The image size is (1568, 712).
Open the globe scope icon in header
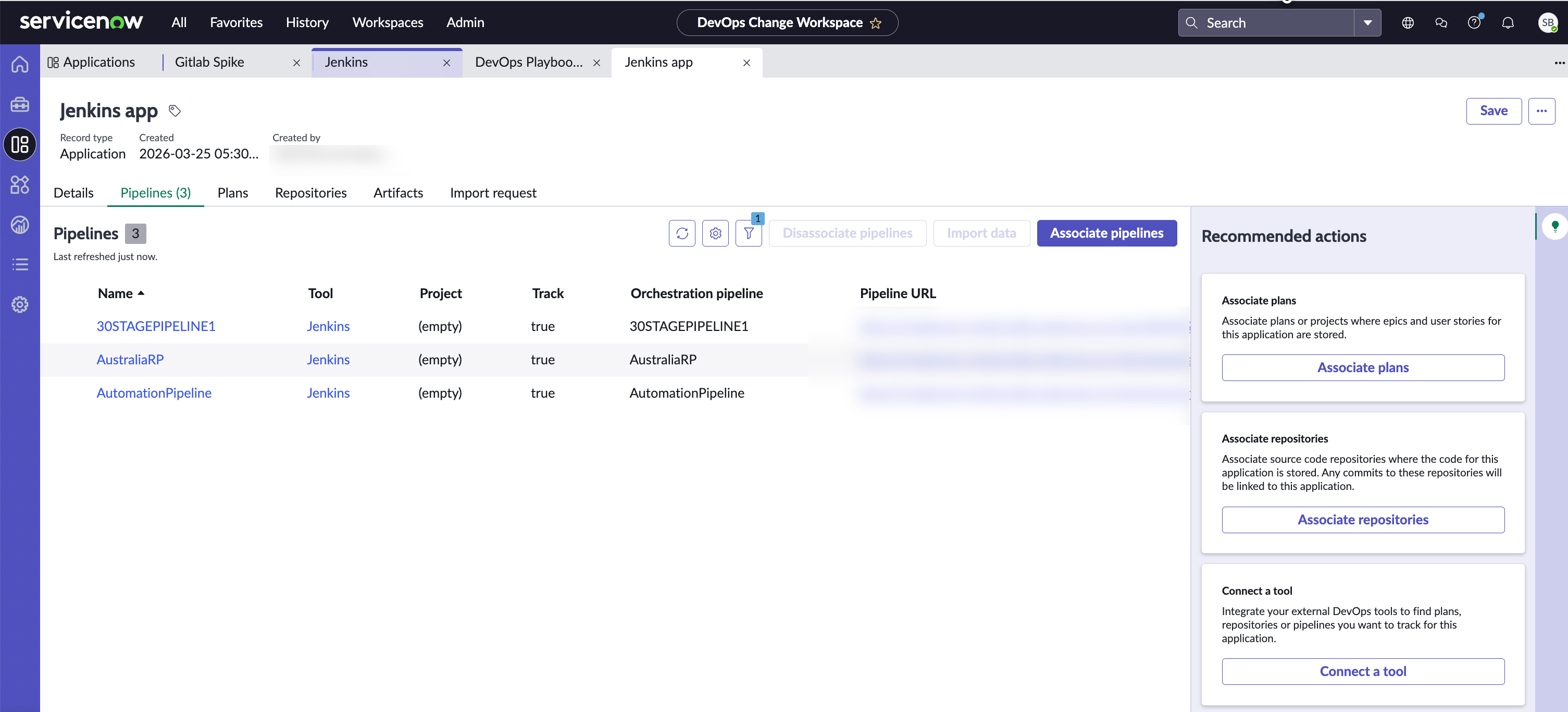coord(1408,23)
